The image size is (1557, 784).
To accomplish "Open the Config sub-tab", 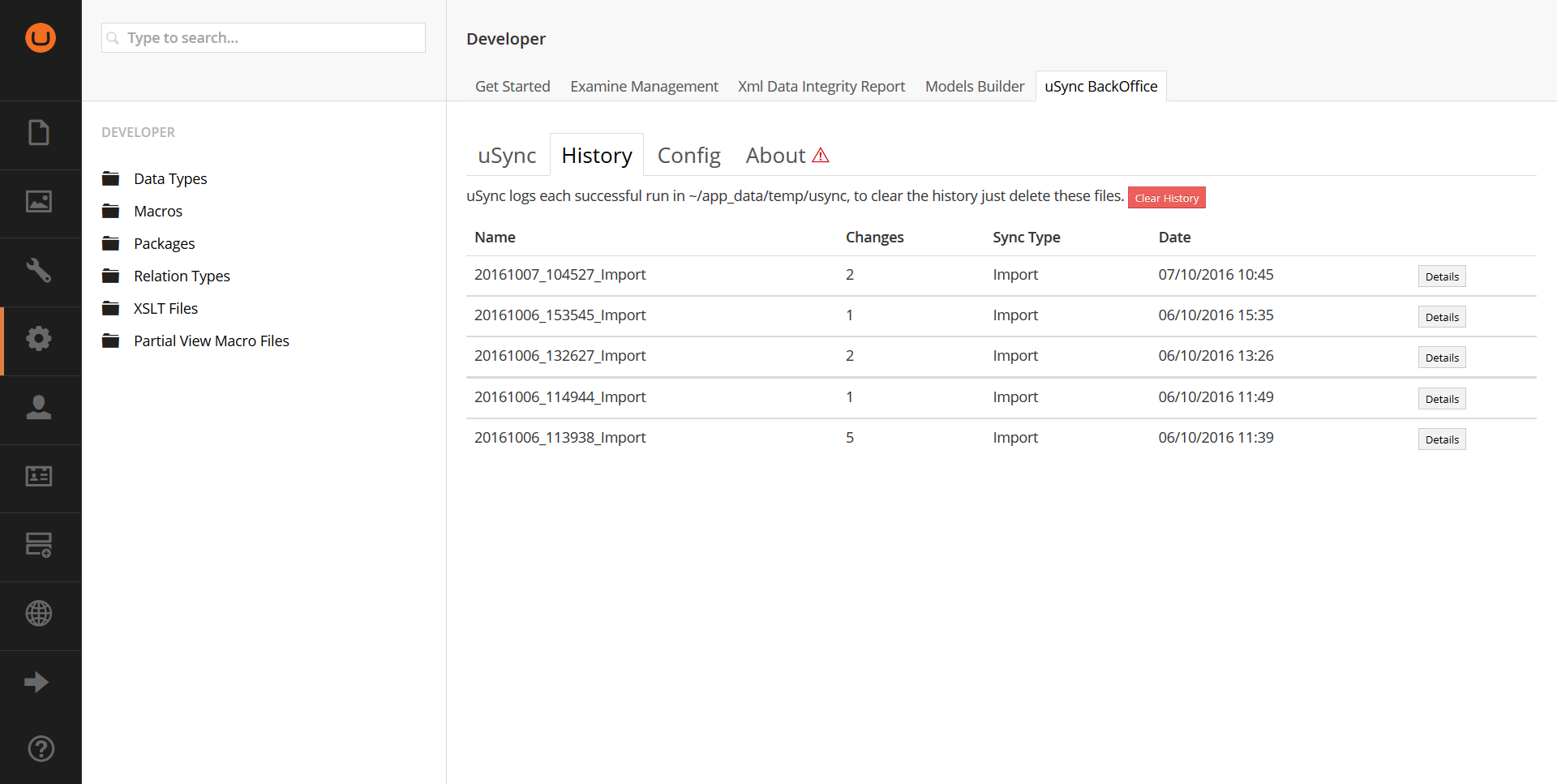I will tap(688, 155).
